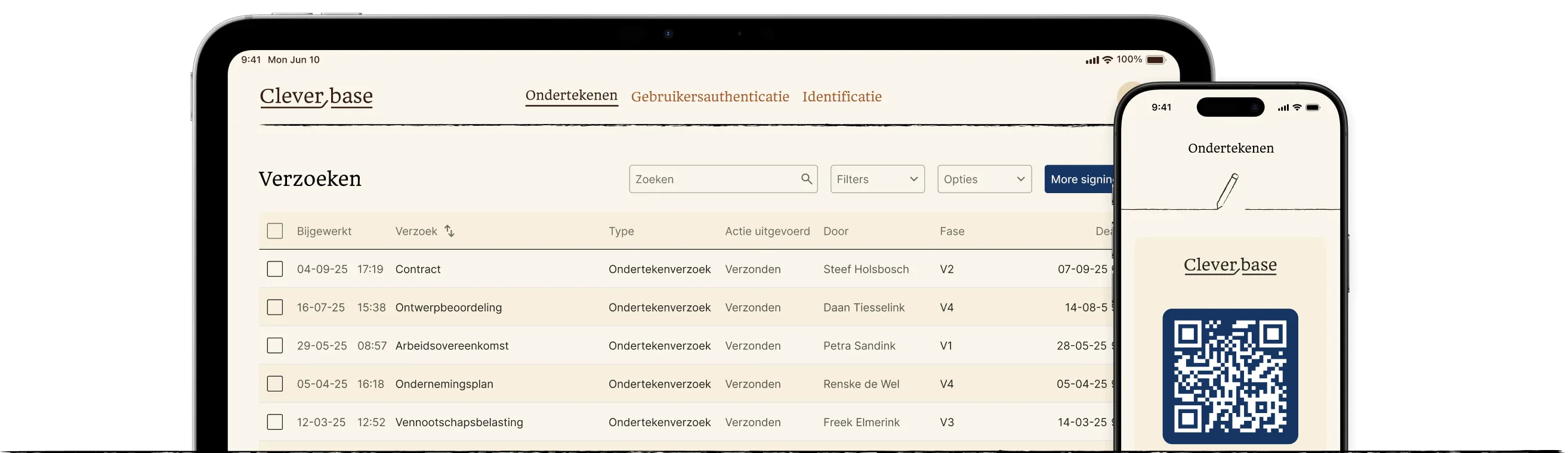Open the Filters dropdown
Screen dimensions: 1568x453
tap(876, 179)
